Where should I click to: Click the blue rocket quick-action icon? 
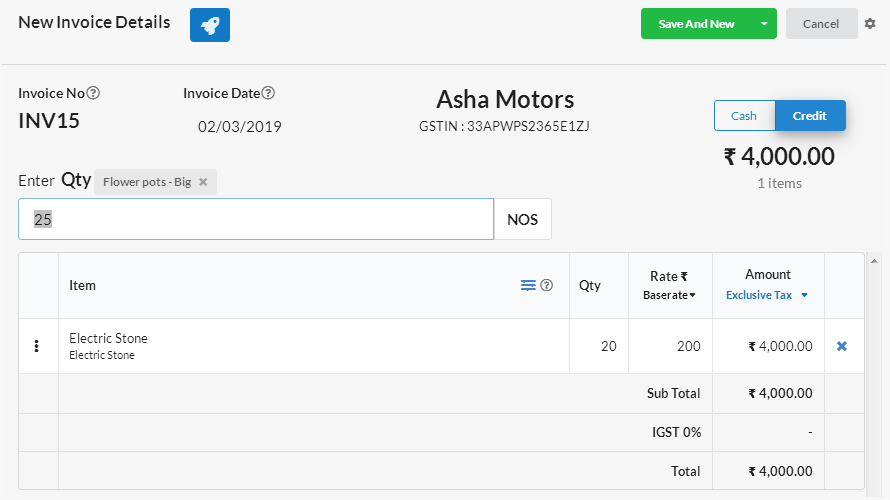(x=210, y=25)
